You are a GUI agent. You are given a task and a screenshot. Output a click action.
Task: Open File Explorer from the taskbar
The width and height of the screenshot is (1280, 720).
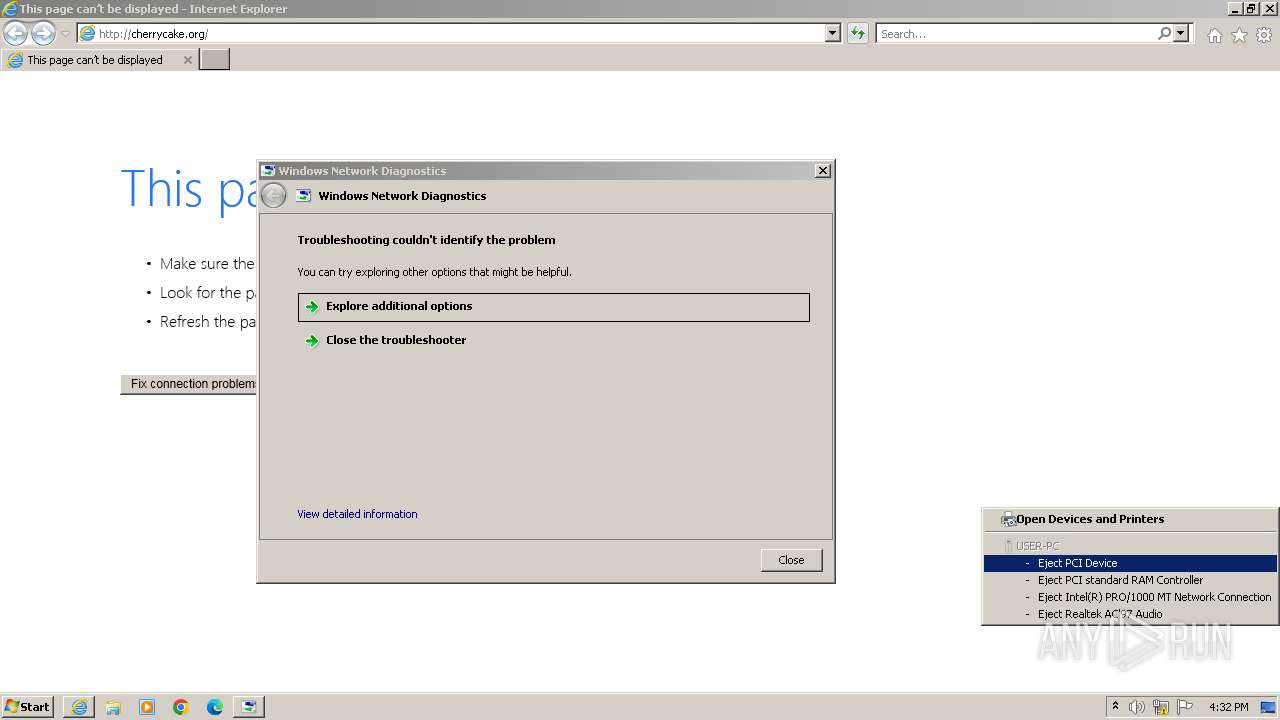(x=113, y=707)
